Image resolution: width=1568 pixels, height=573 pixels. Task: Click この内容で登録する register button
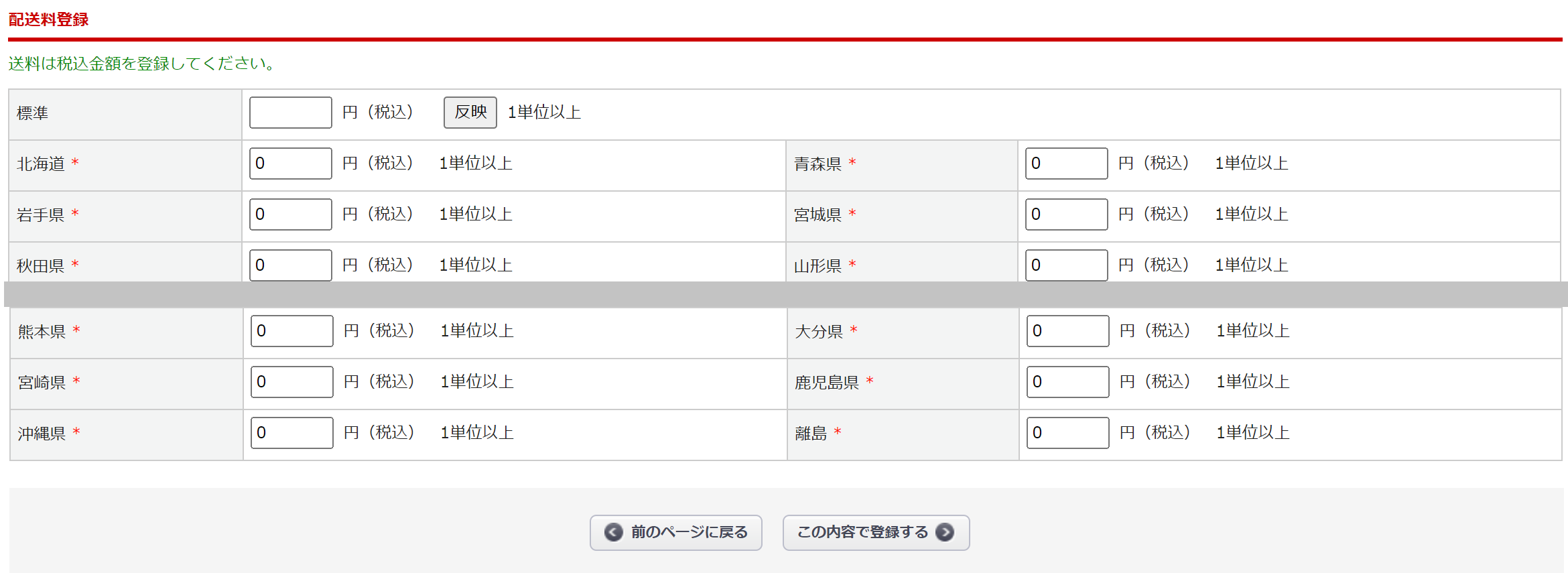tap(875, 532)
